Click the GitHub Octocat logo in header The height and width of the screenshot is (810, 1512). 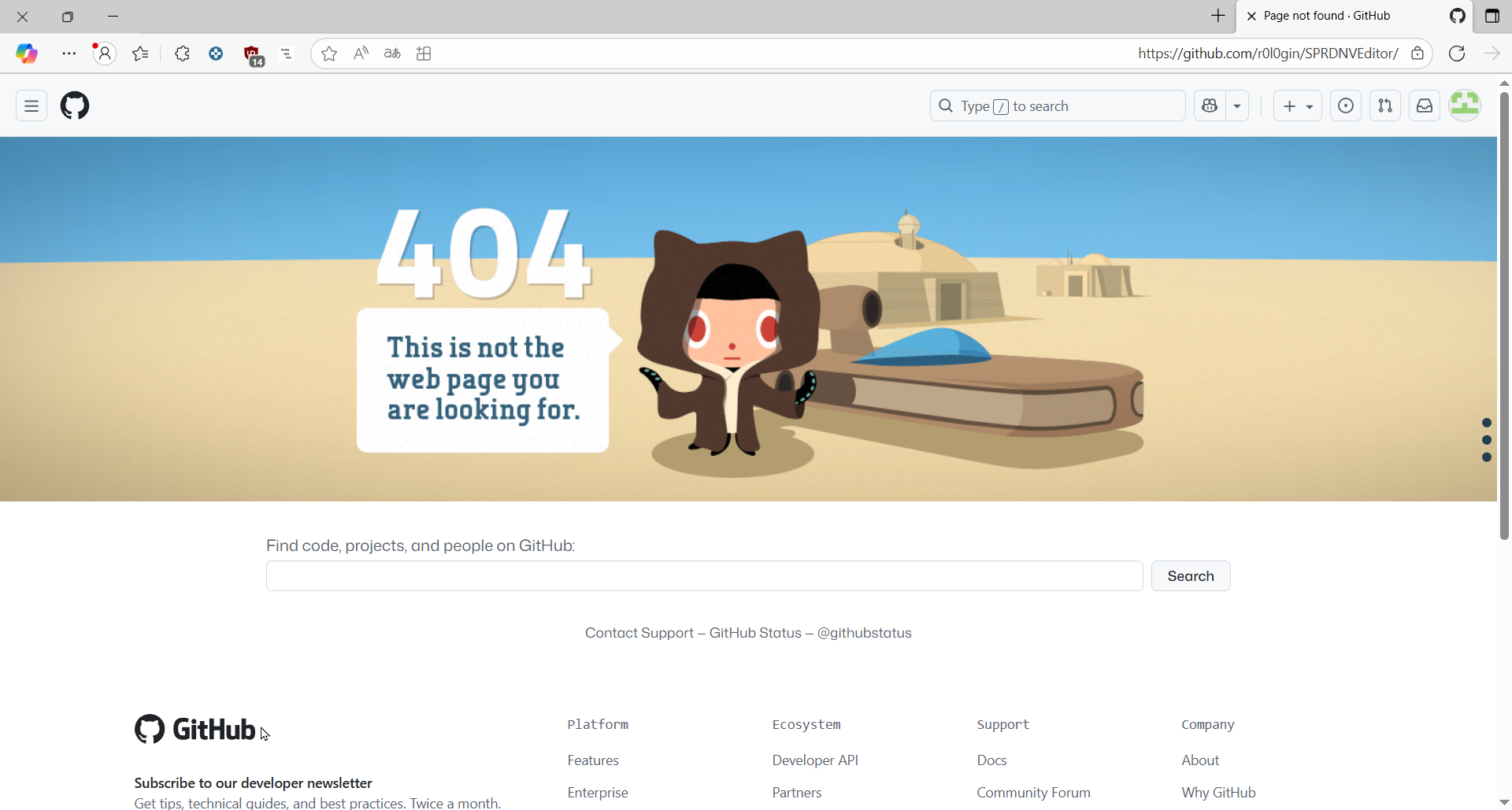coord(76,106)
